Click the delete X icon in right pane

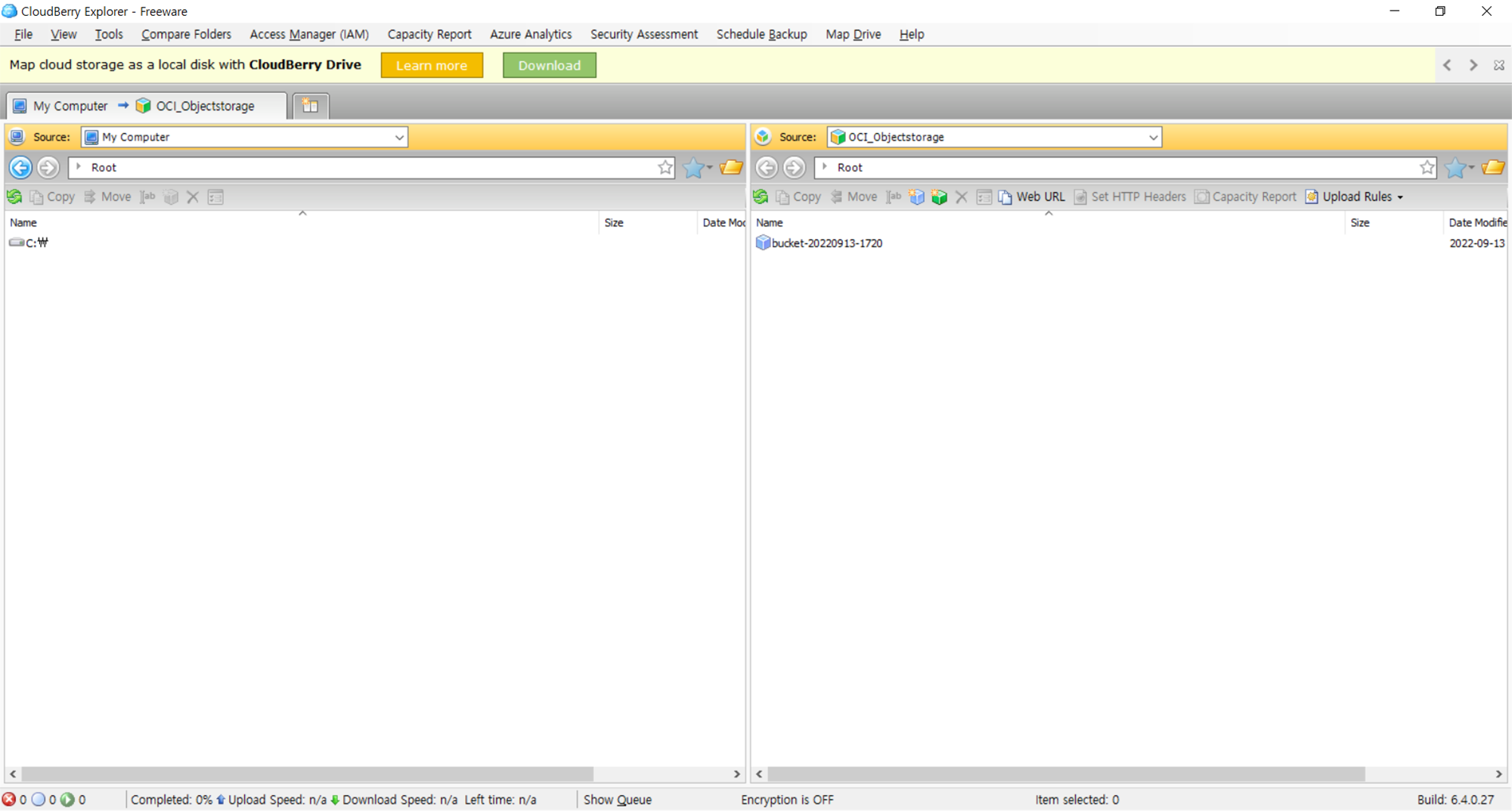tap(962, 197)
